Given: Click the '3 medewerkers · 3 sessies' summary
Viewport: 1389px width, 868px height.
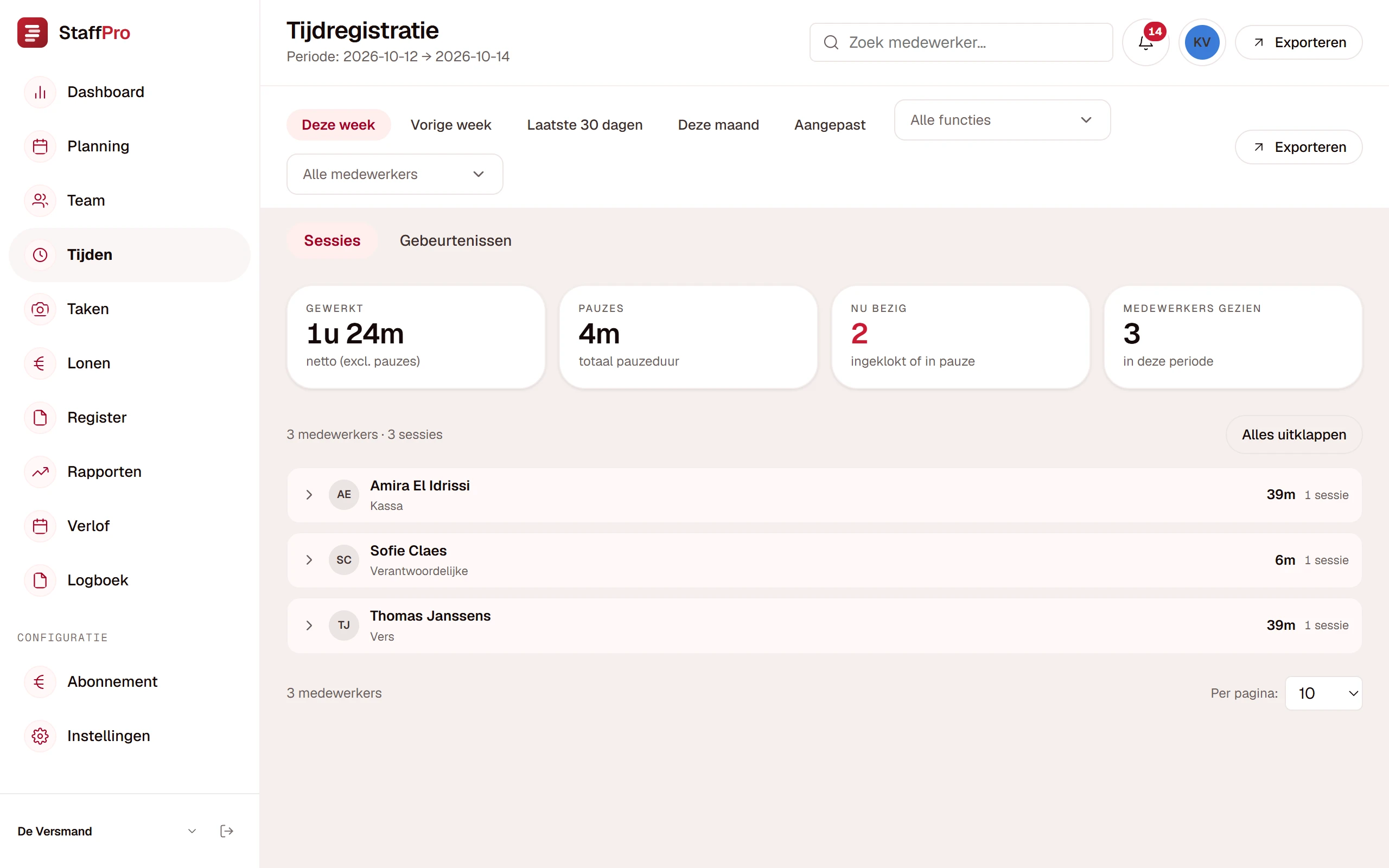Looking at the screenshot, I should [x=365, y=435].
